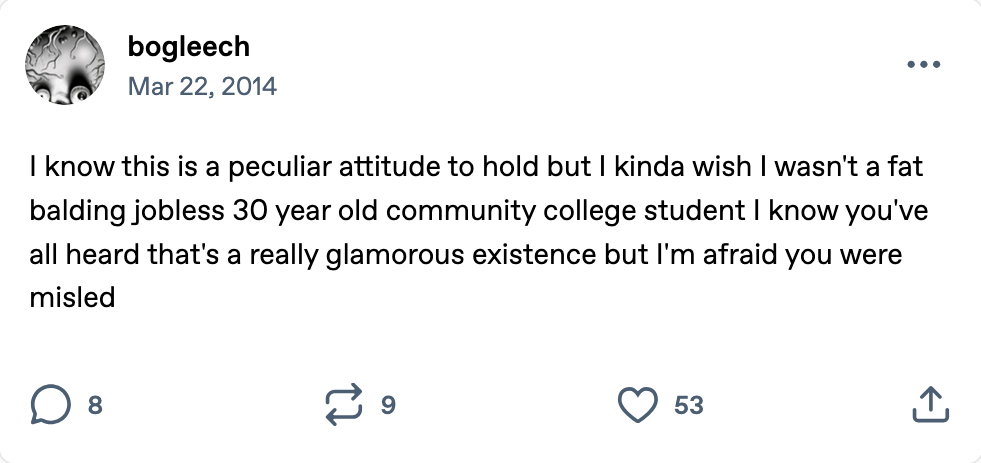Click the Mar 22, 2014 post date

(x=202, y=86)
